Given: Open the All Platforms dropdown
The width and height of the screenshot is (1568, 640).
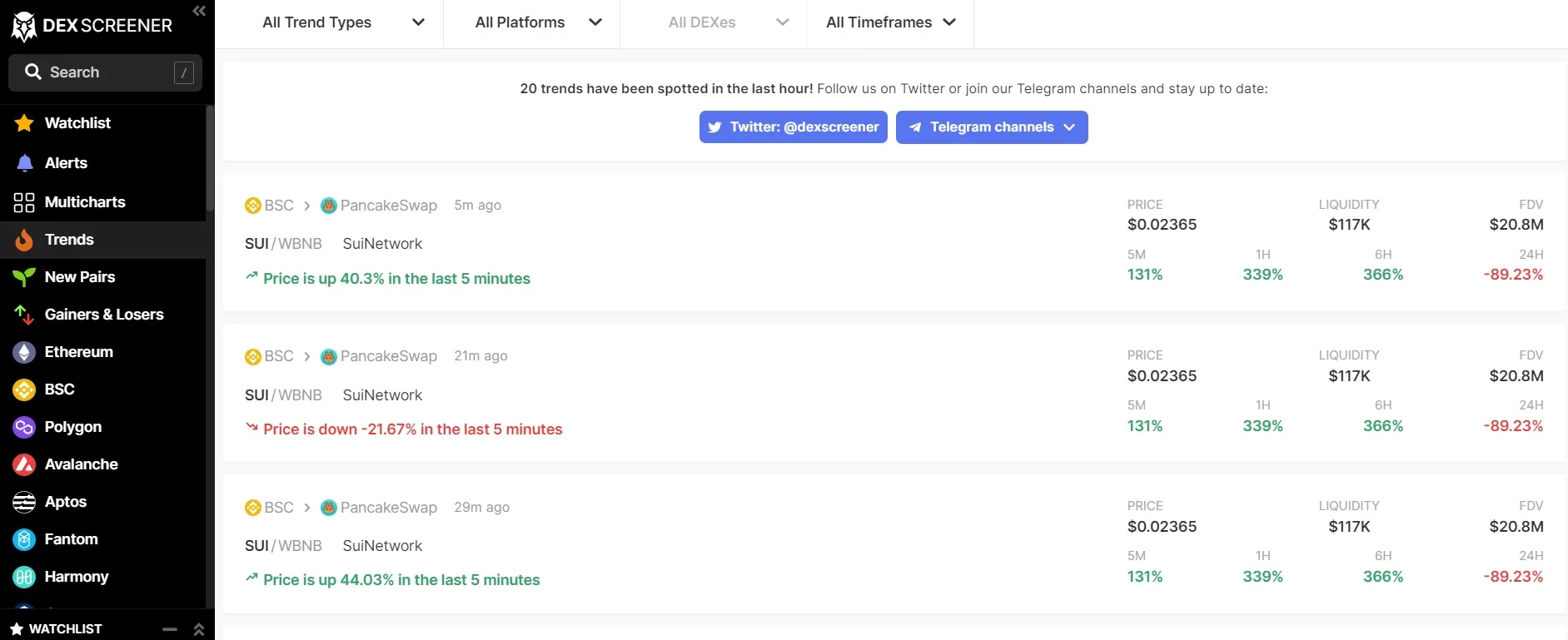Looking at the screenshot, I should click(538, 22).
